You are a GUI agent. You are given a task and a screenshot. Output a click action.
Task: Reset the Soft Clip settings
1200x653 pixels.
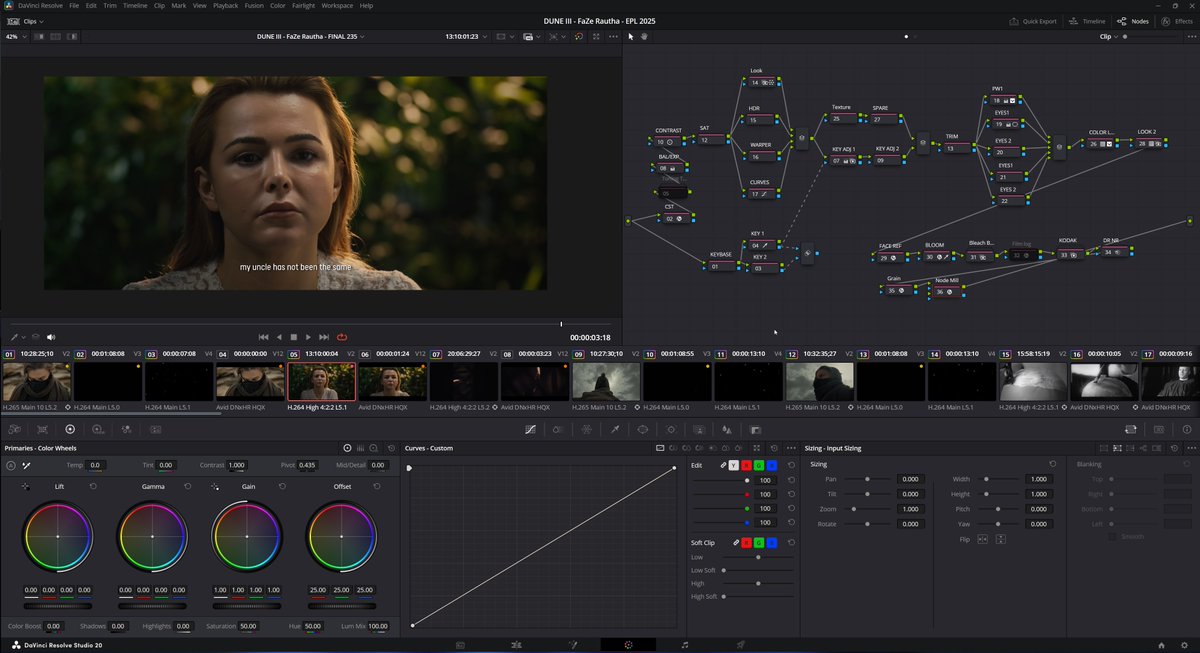[x=791, y=542]
